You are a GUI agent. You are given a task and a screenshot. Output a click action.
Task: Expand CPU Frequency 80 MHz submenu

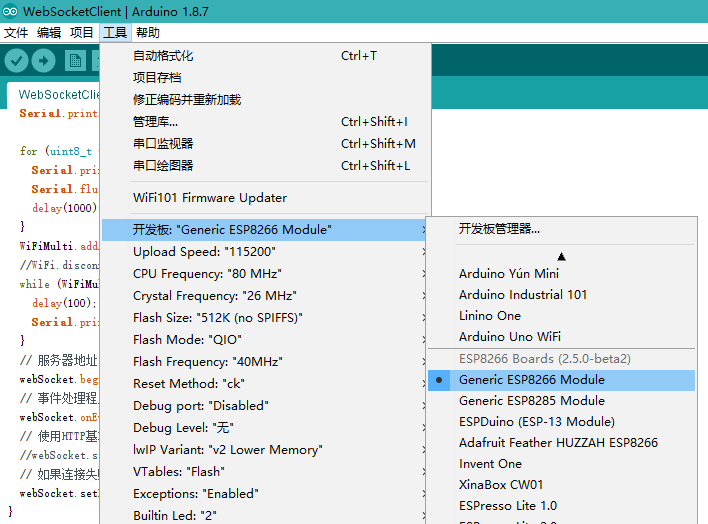265,274
